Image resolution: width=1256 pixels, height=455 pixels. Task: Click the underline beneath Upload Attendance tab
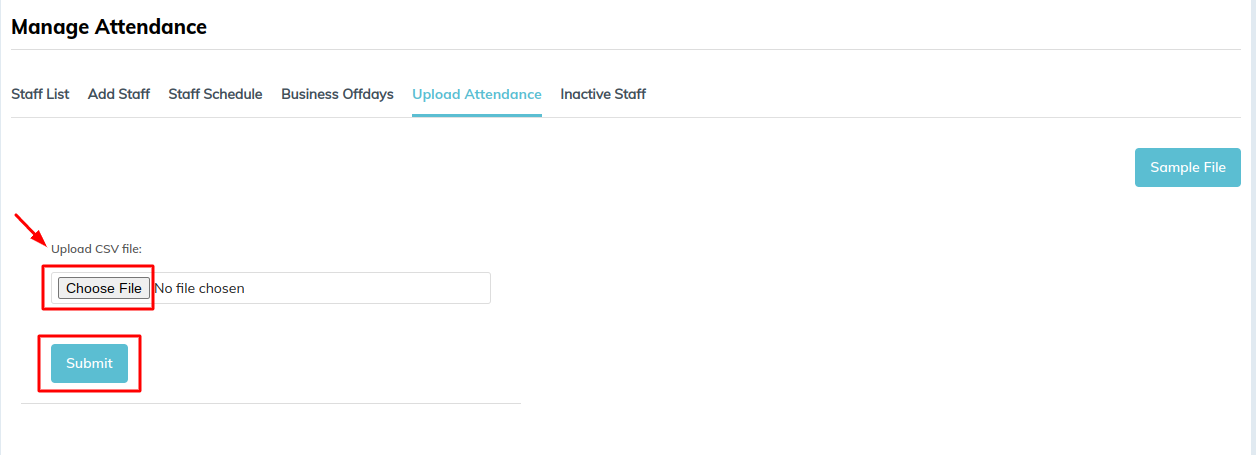477,116
